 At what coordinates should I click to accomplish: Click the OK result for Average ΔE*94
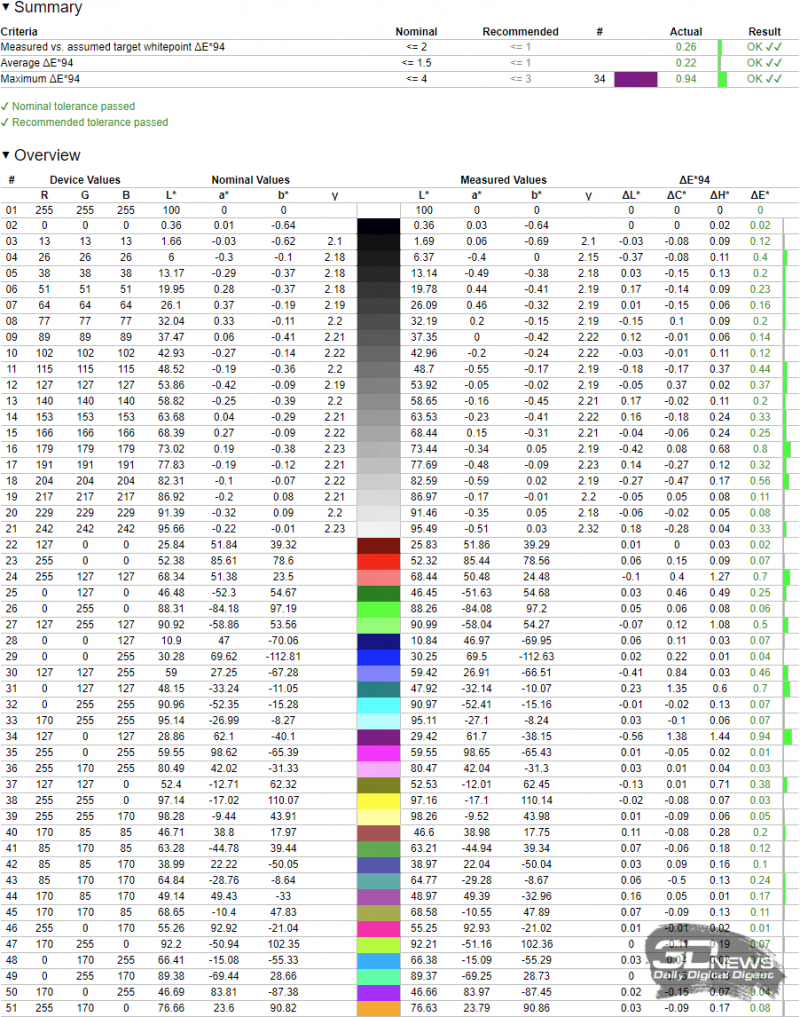pyautogui.click(x=764, y=63)
